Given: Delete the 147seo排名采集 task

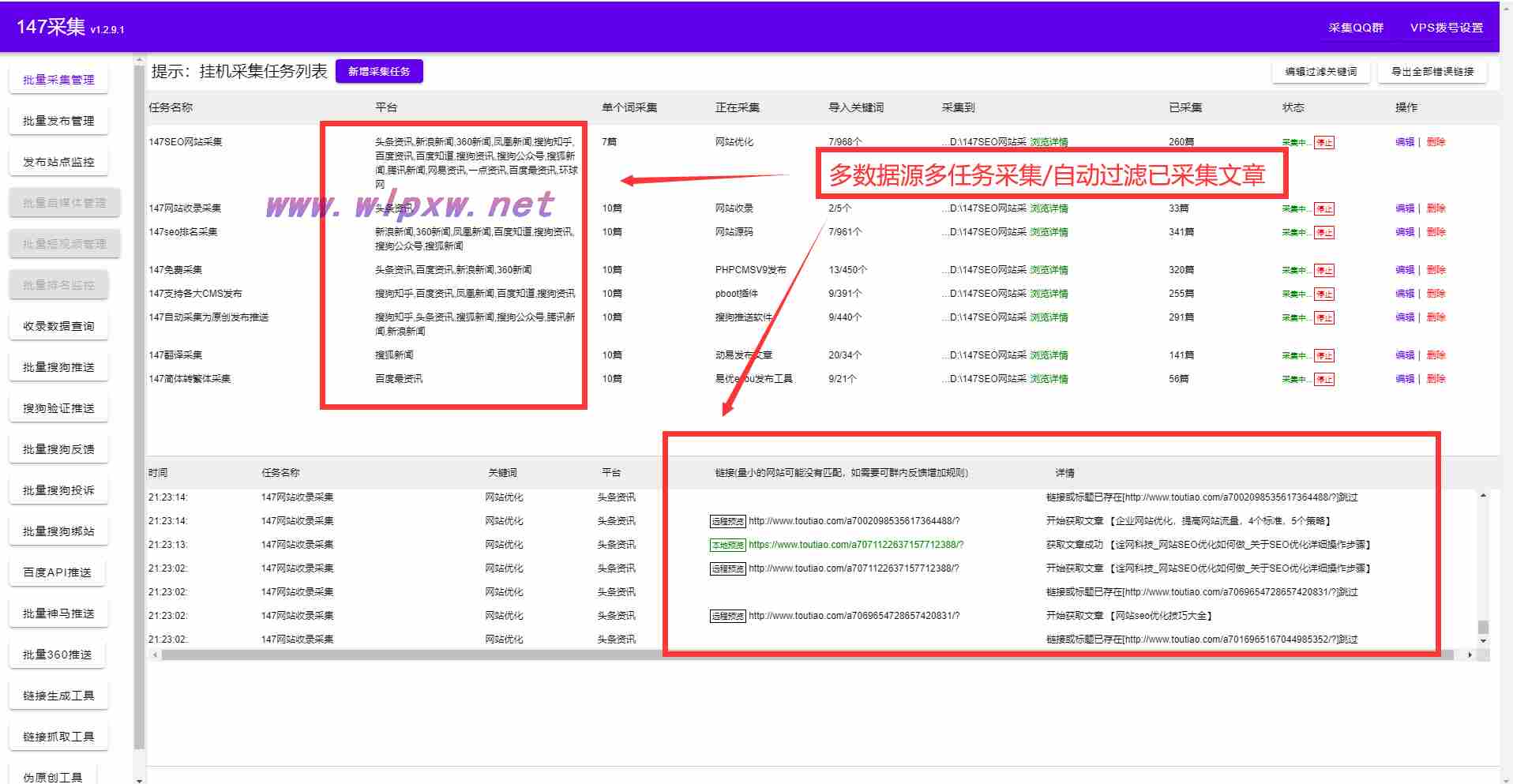Looking at the screenshot, I should (x=1436, y=232).
